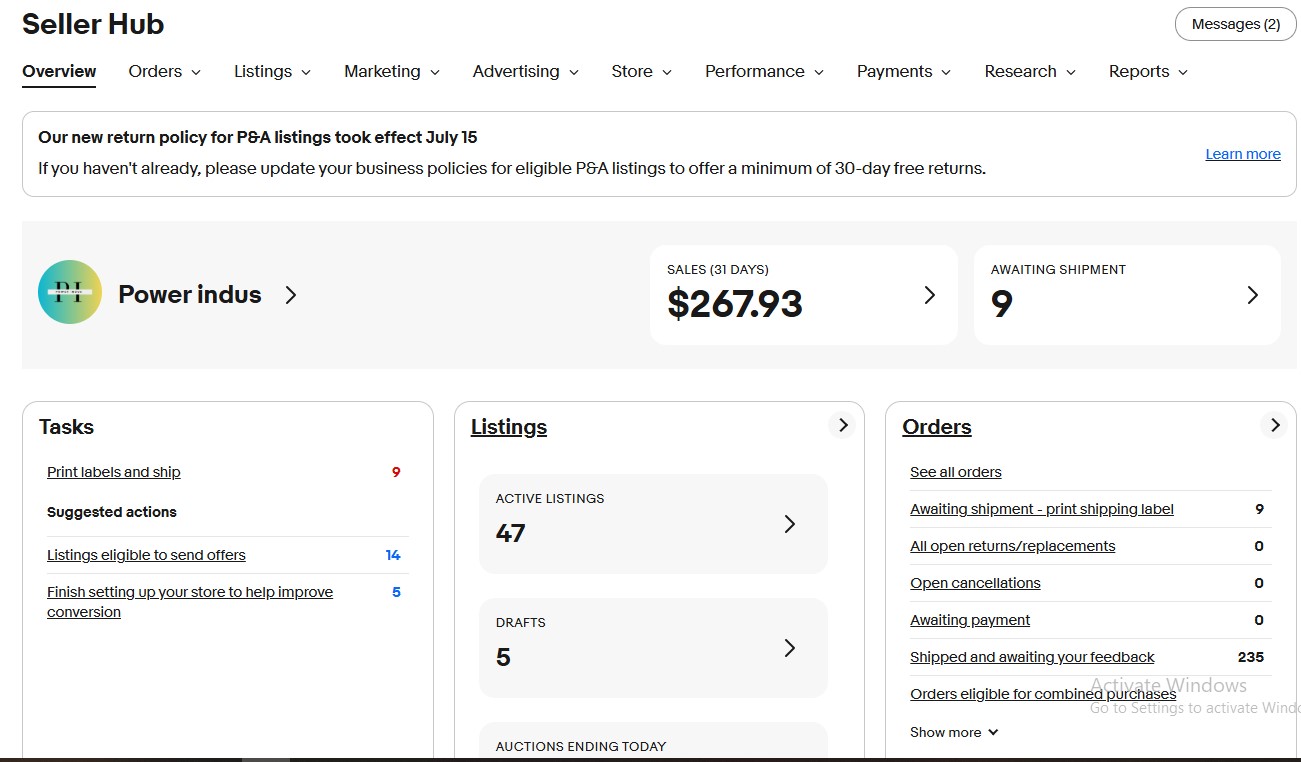Click the Messages (2) button
The image size is (1301, 762).
[1235, 24]
